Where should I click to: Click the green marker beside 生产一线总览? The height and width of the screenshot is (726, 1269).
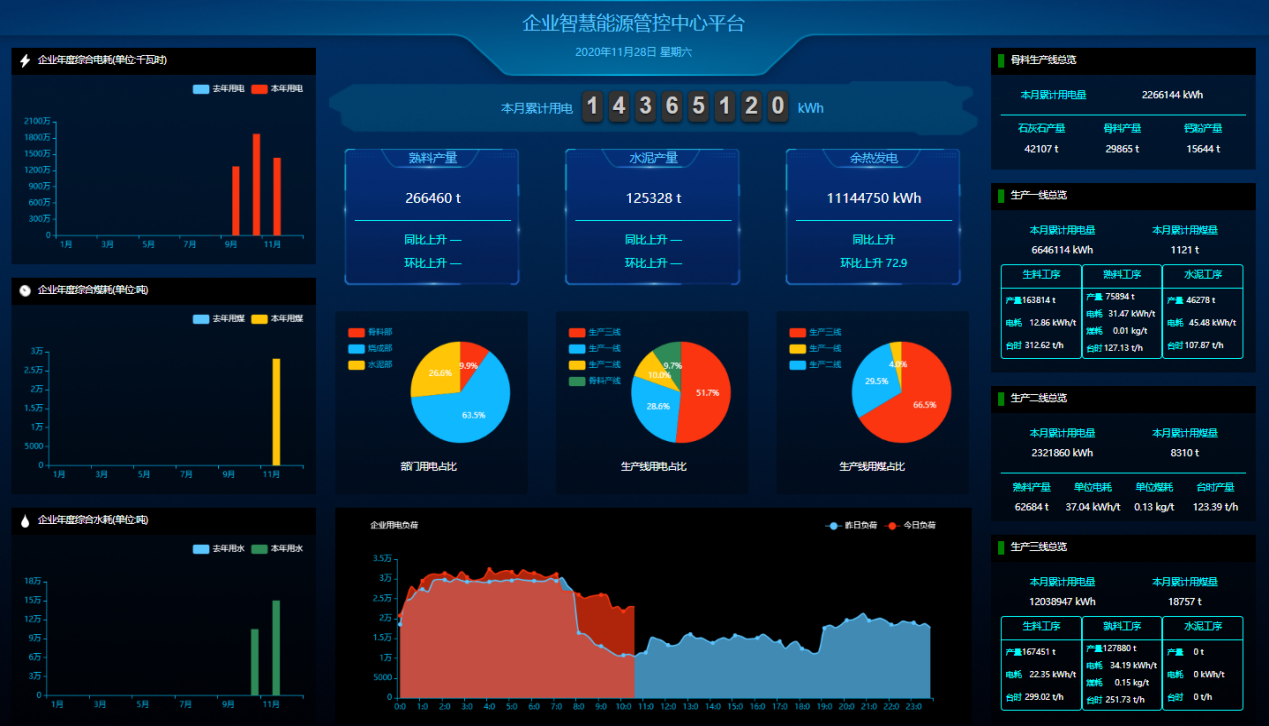pyautogui.click(x=1001, y=195)
